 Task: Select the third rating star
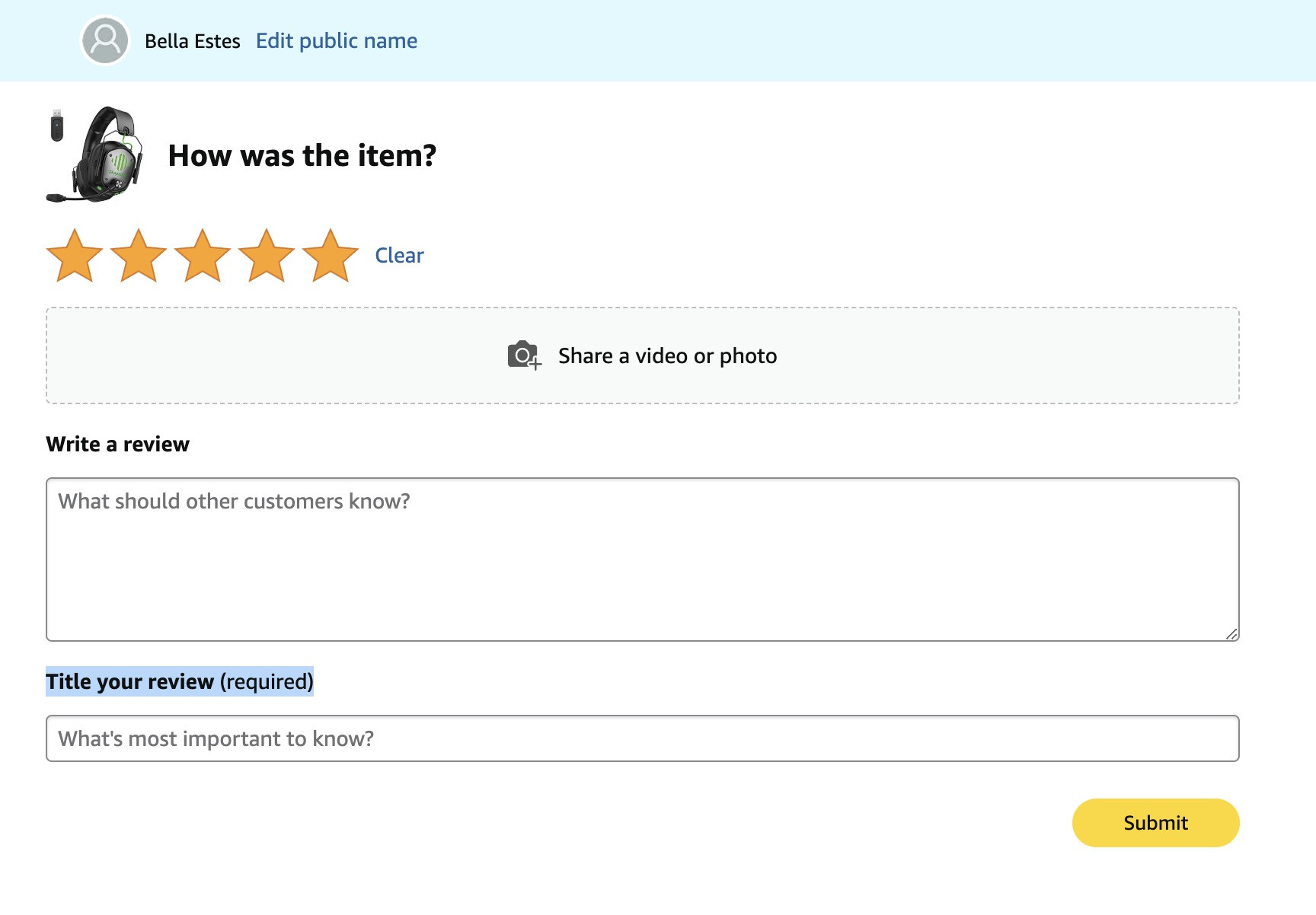[x=203, y=256]
